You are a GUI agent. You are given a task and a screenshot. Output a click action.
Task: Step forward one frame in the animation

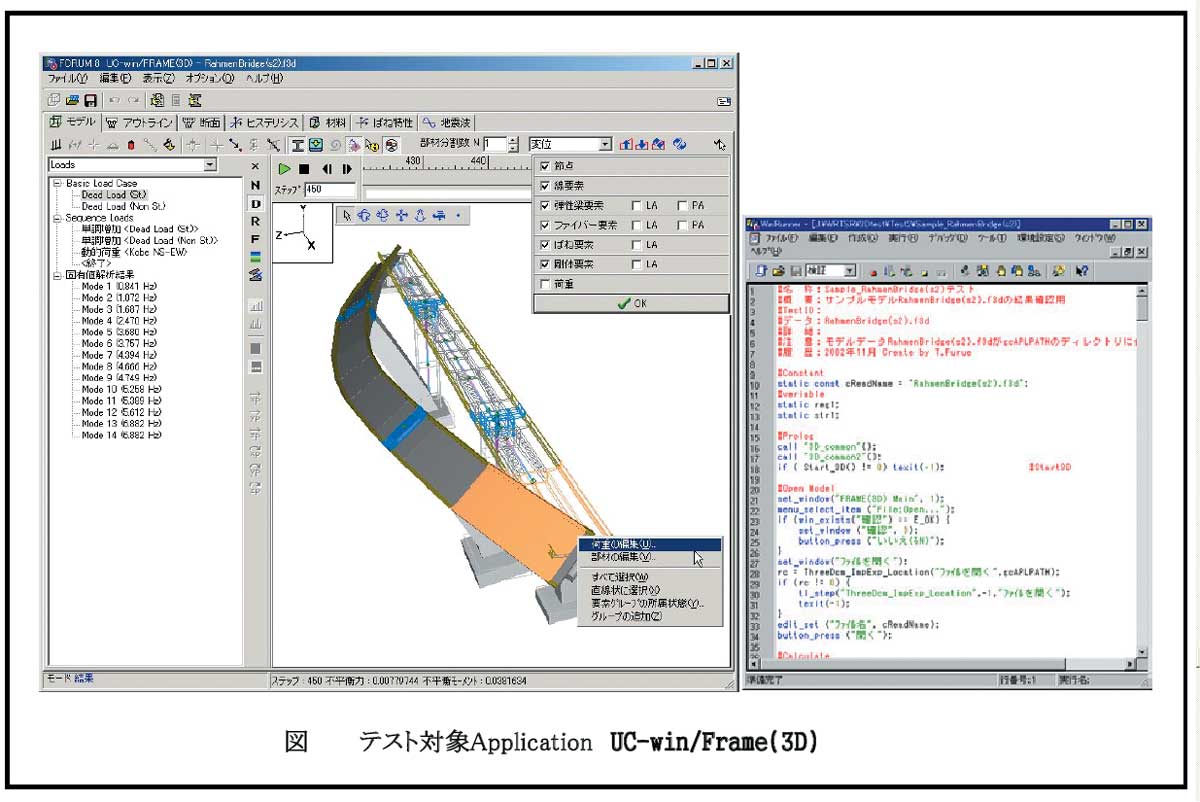click(x=346, y=169)
